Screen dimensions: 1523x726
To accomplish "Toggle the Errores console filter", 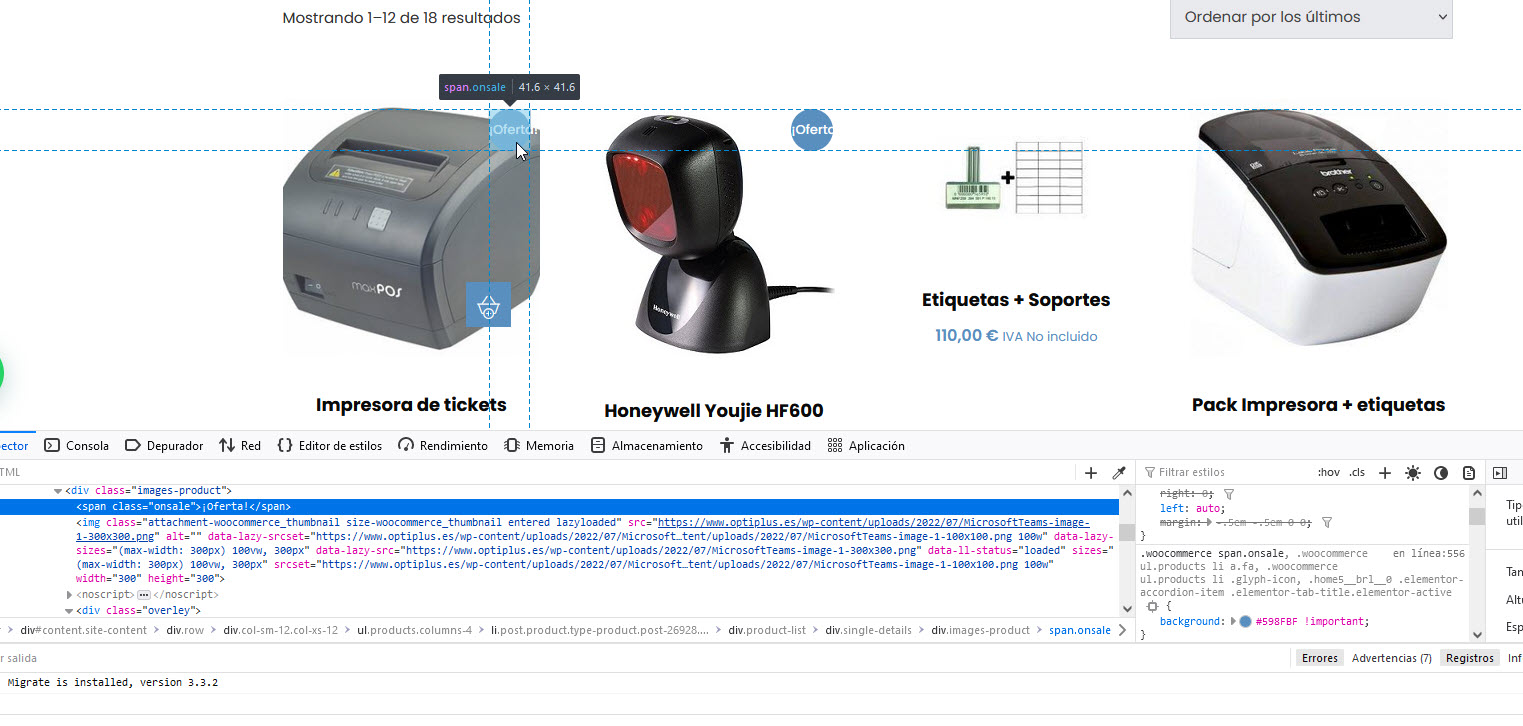I will [x=1319, y=658].
